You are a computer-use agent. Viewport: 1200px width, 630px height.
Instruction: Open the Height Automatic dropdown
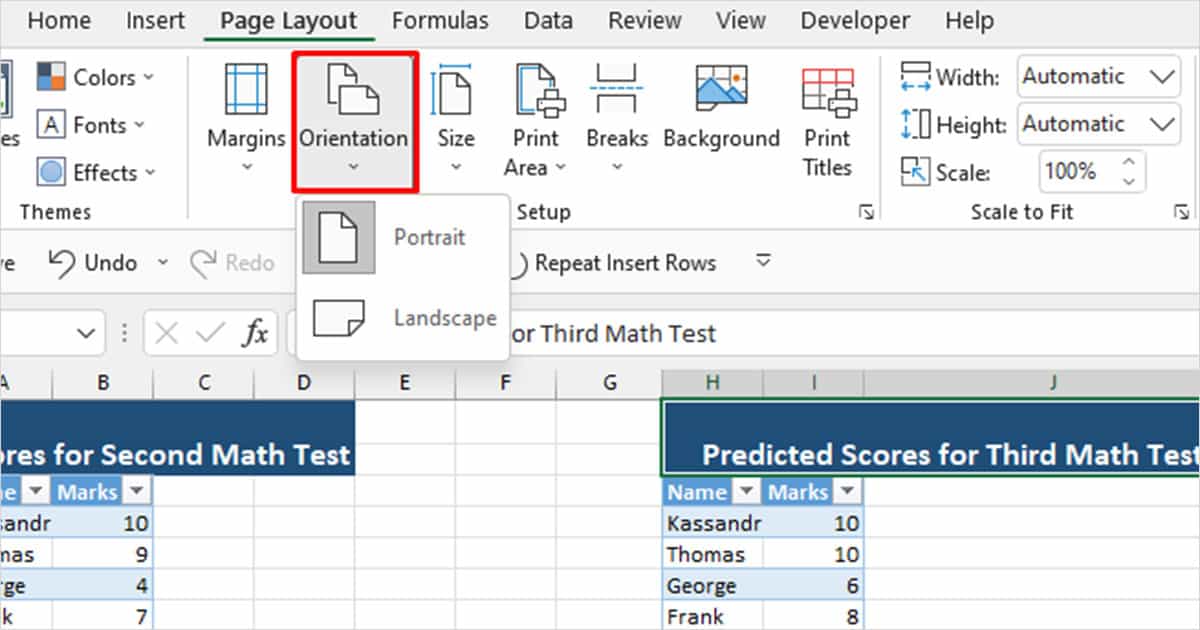point(1165,124)
